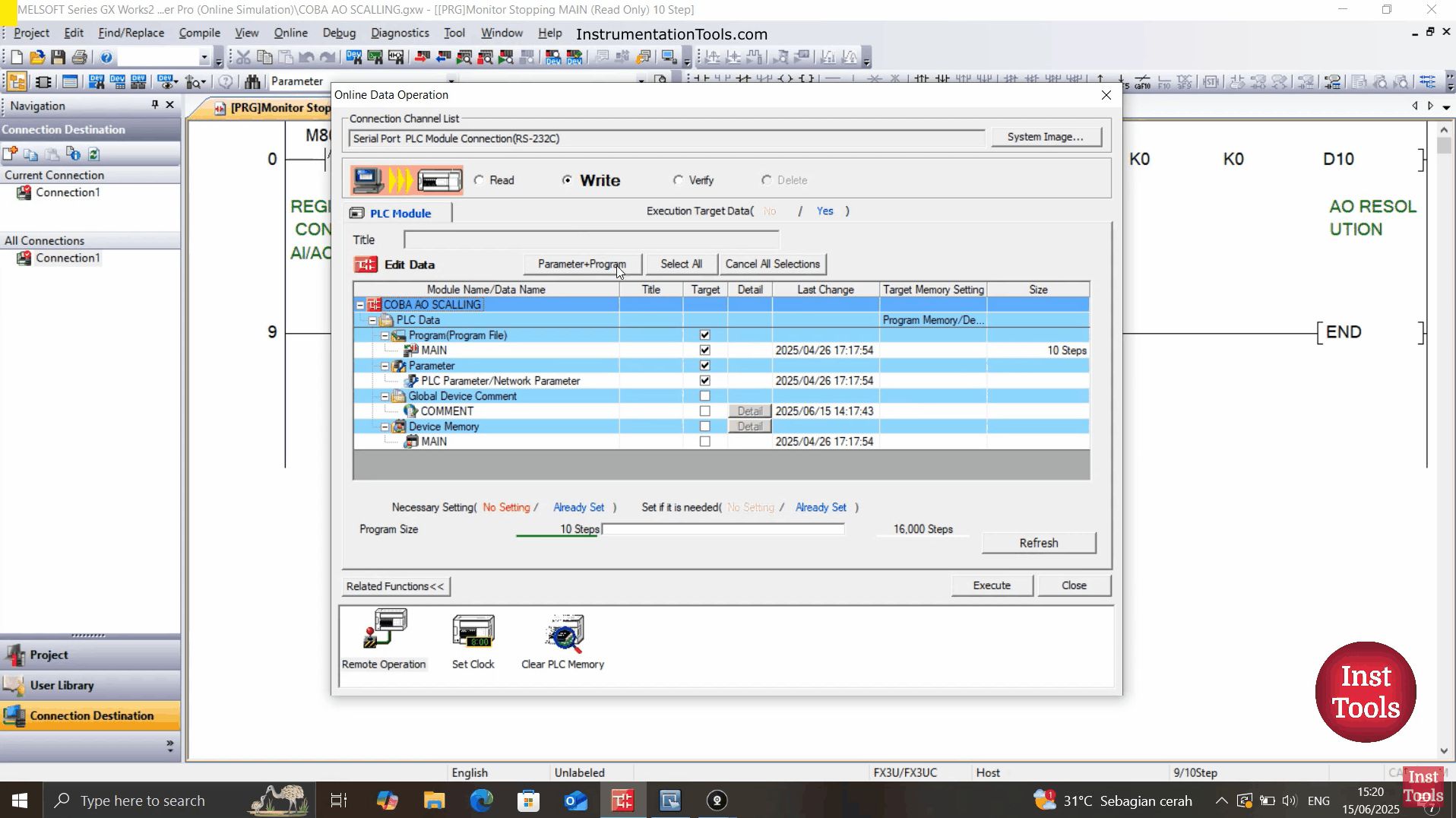The width and height of the screenshot is (1456, 818).
Task: Open the standard toolbar combo box dropdown
Action: (x=204, y=57)
